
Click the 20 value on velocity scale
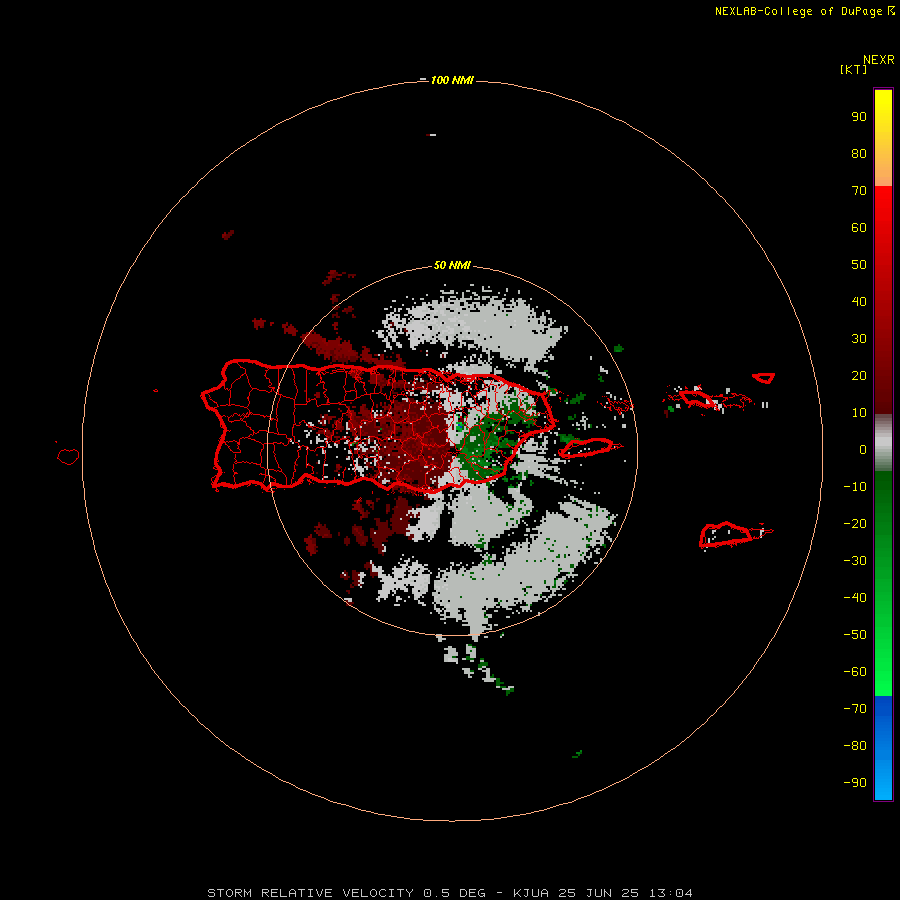point(859,376)
